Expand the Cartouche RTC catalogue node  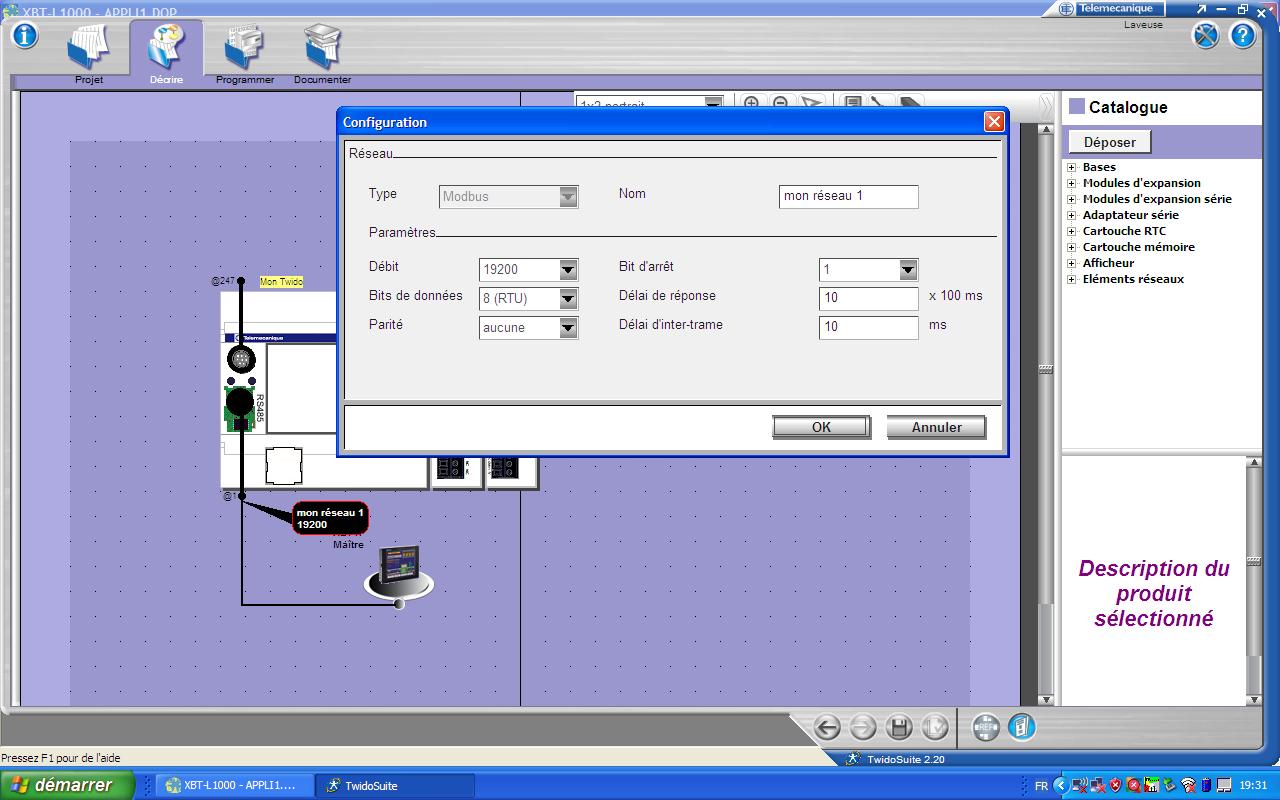[1072, 231]
